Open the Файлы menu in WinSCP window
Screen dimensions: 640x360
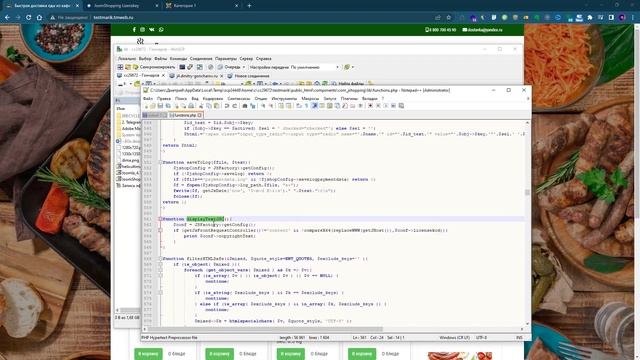[x=160, y=59]
